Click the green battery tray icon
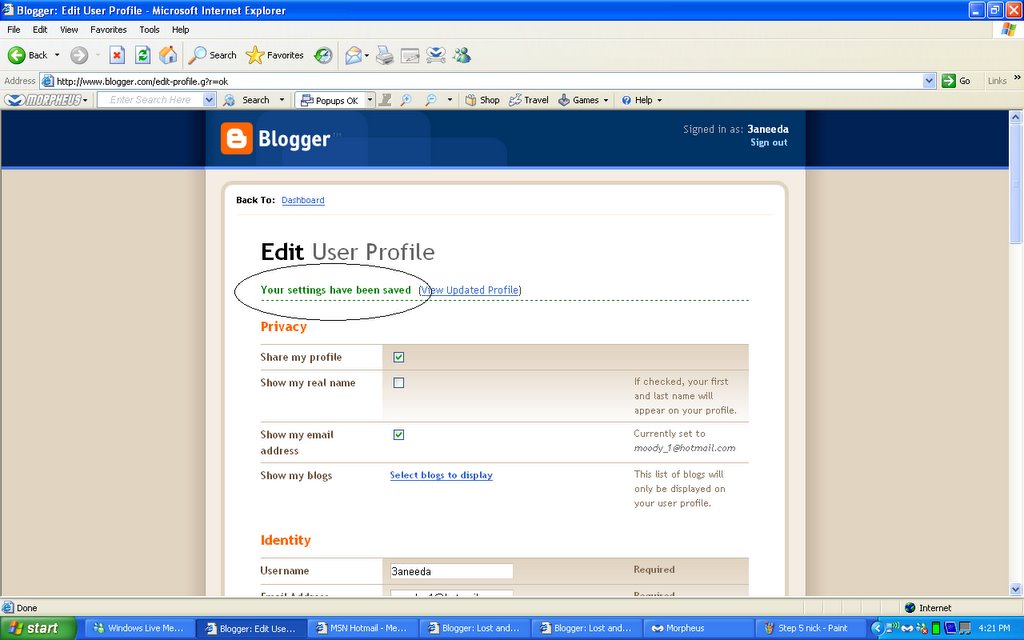The image size is (1024, 640). (936, 628)
